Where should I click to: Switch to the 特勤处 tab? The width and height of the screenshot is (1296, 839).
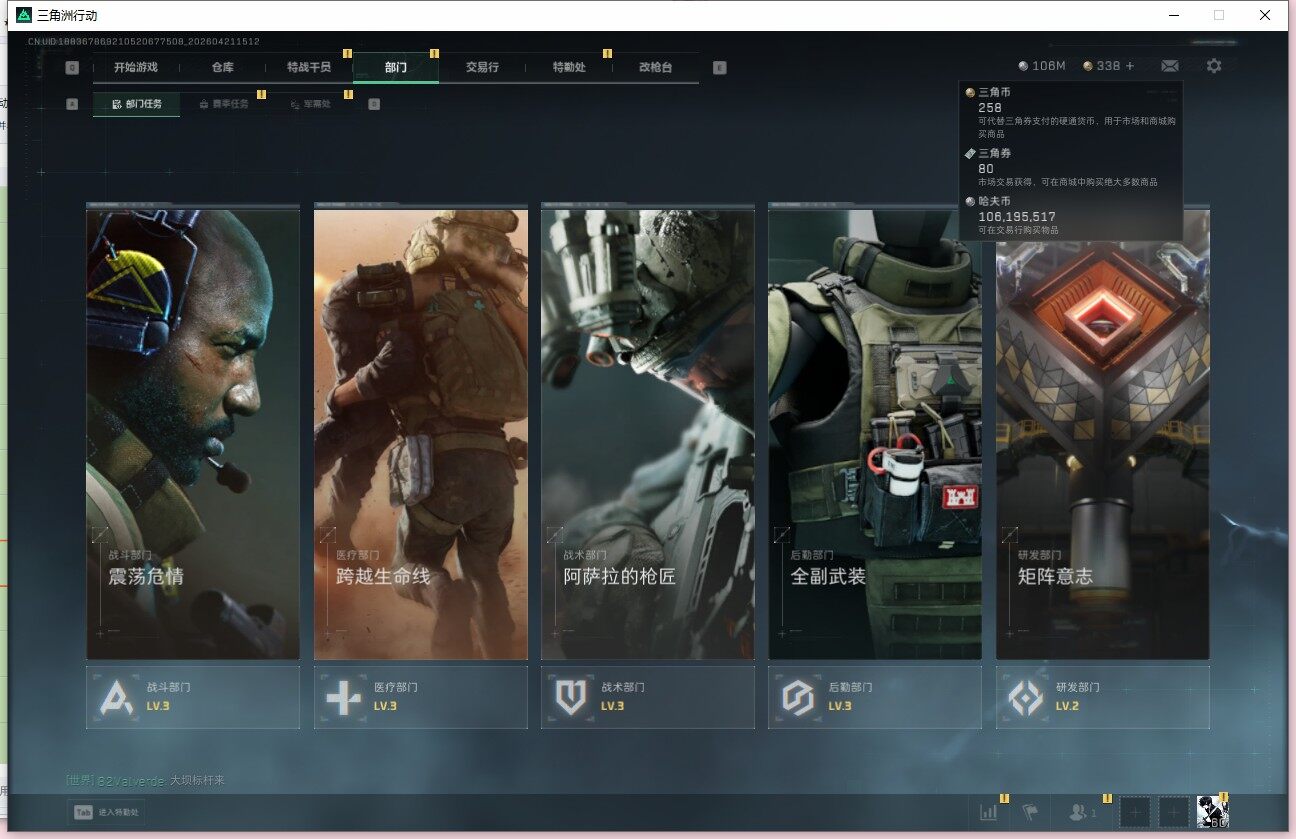569,67
